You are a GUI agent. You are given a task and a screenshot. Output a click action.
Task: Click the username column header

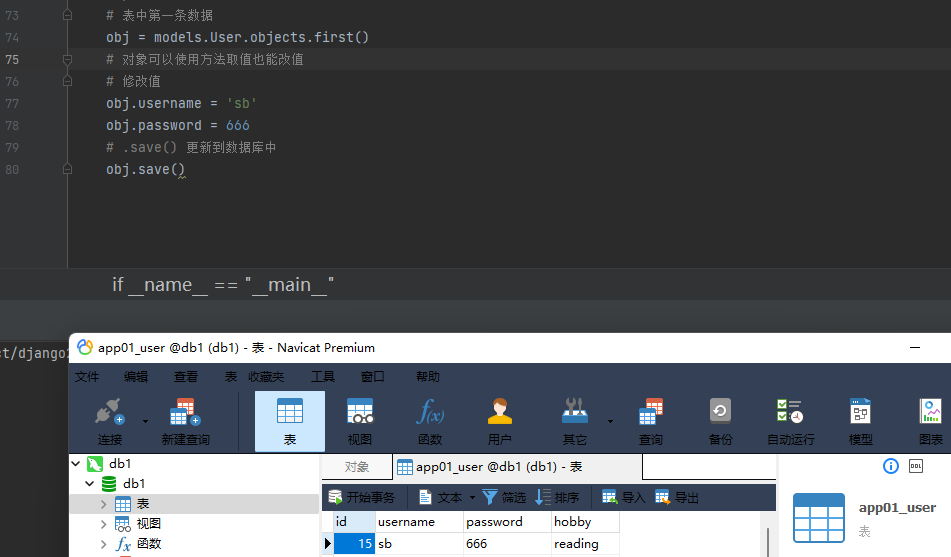419,522
